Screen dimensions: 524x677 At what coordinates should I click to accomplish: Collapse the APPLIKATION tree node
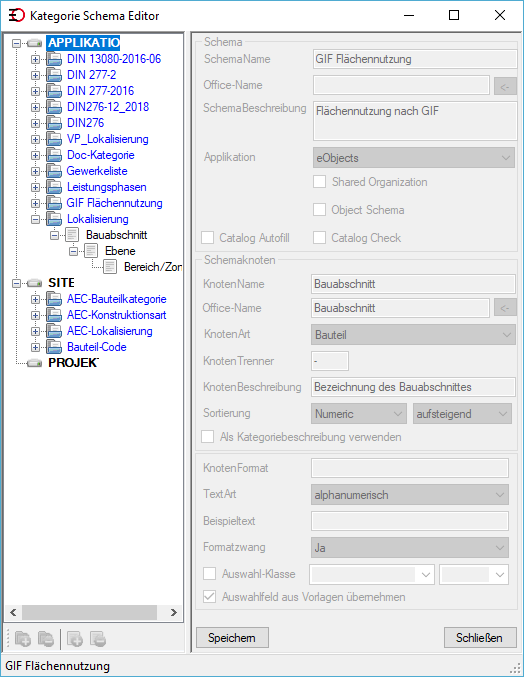(x=16, y=43)
